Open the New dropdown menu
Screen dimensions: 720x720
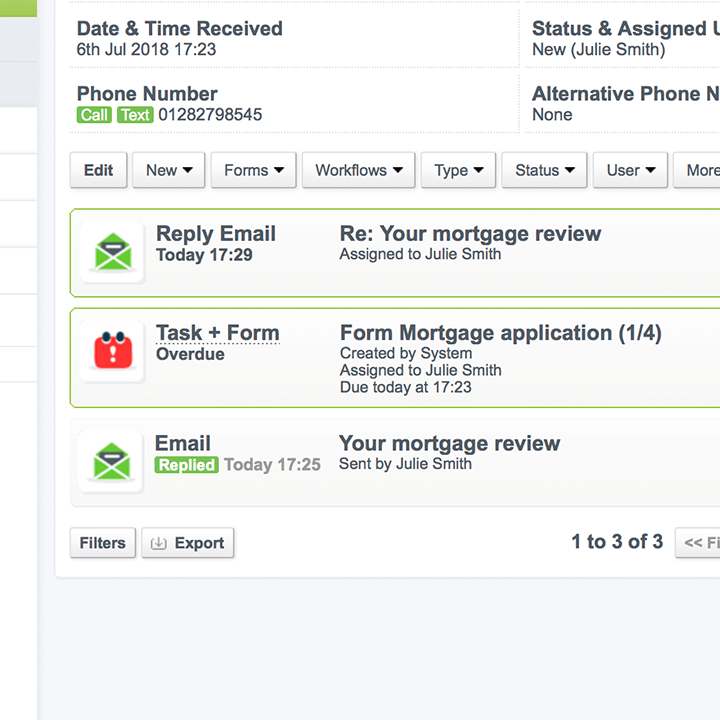pos(168,170)
